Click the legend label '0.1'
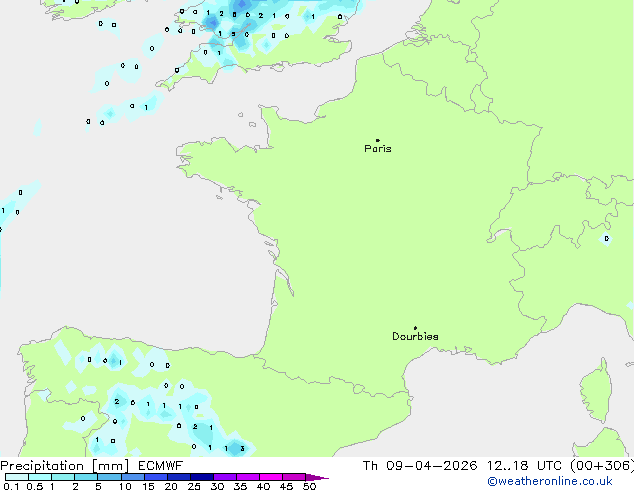 (11, 486)
